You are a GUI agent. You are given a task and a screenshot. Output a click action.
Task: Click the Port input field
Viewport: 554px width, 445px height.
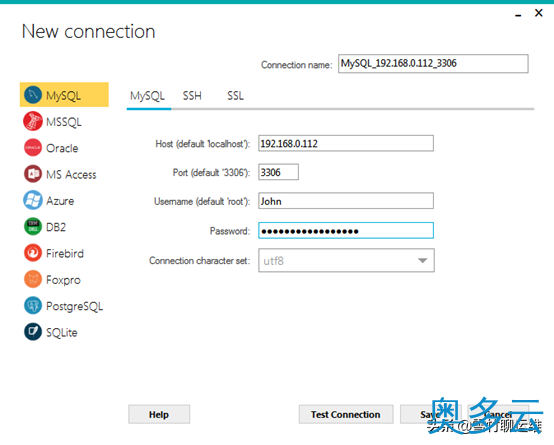click(278, 172)
